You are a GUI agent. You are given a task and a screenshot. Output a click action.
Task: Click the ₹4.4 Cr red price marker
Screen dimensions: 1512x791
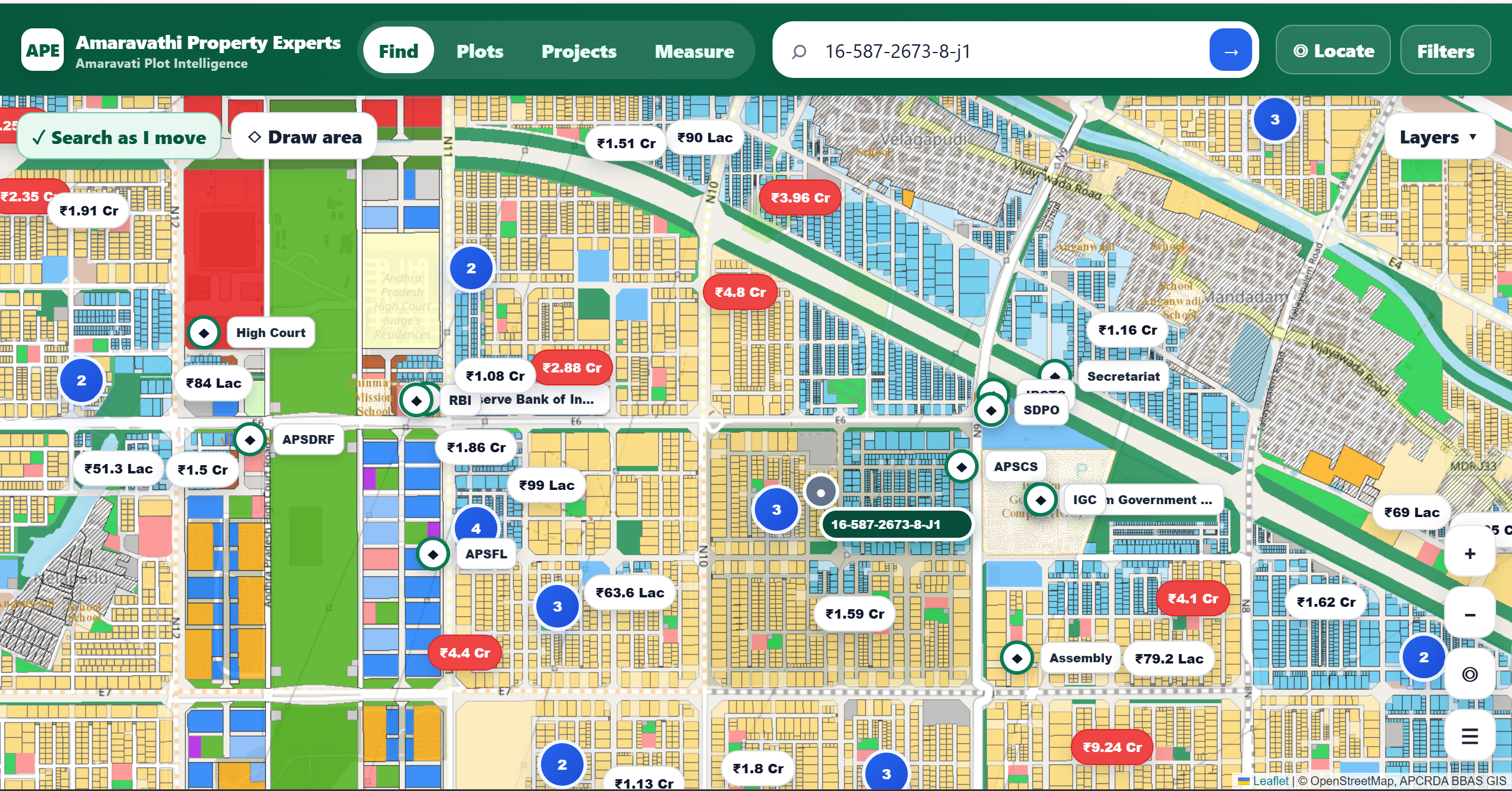pos(465,653)
